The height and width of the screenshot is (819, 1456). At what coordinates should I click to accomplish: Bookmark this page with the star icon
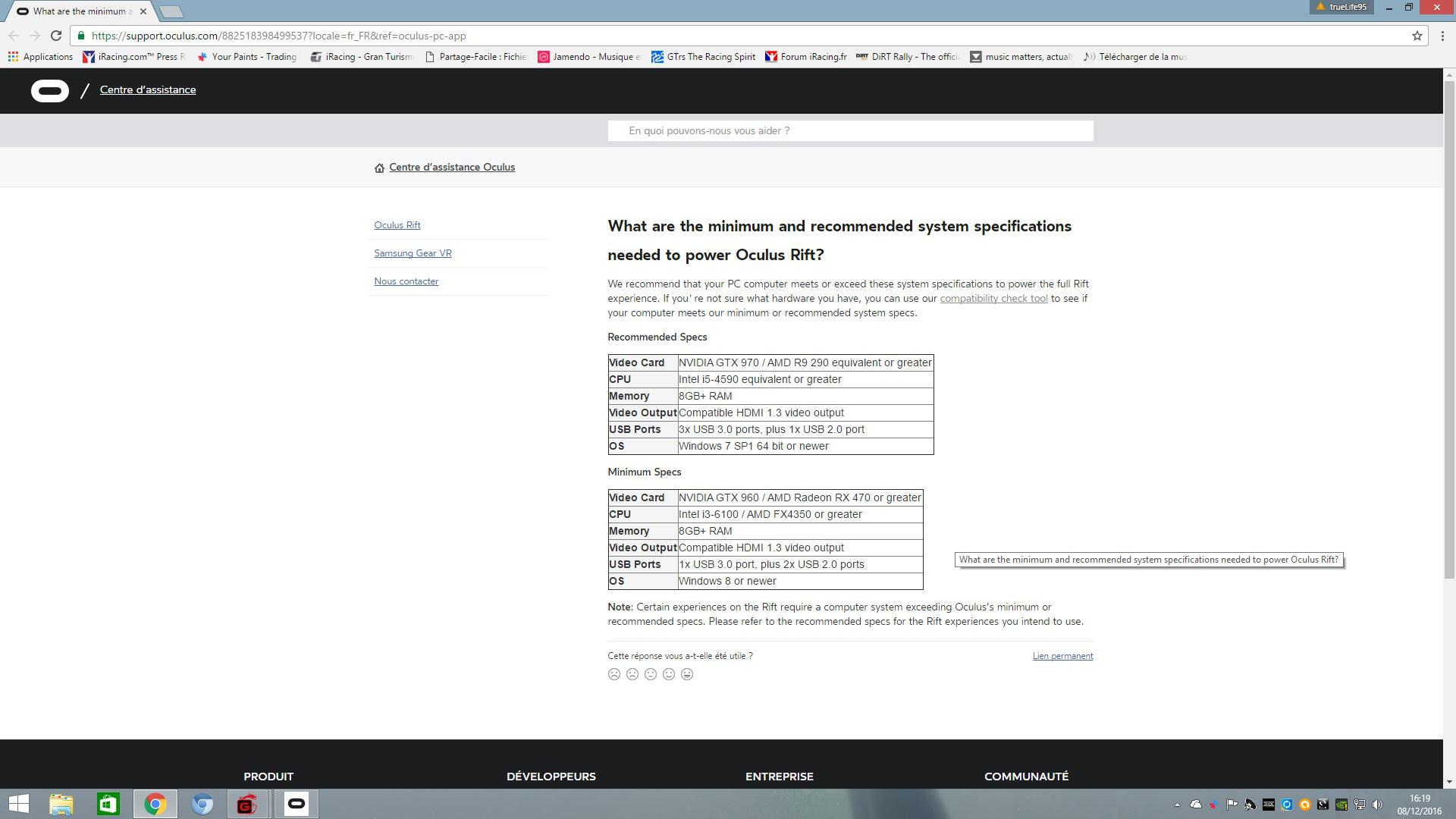1417,36
